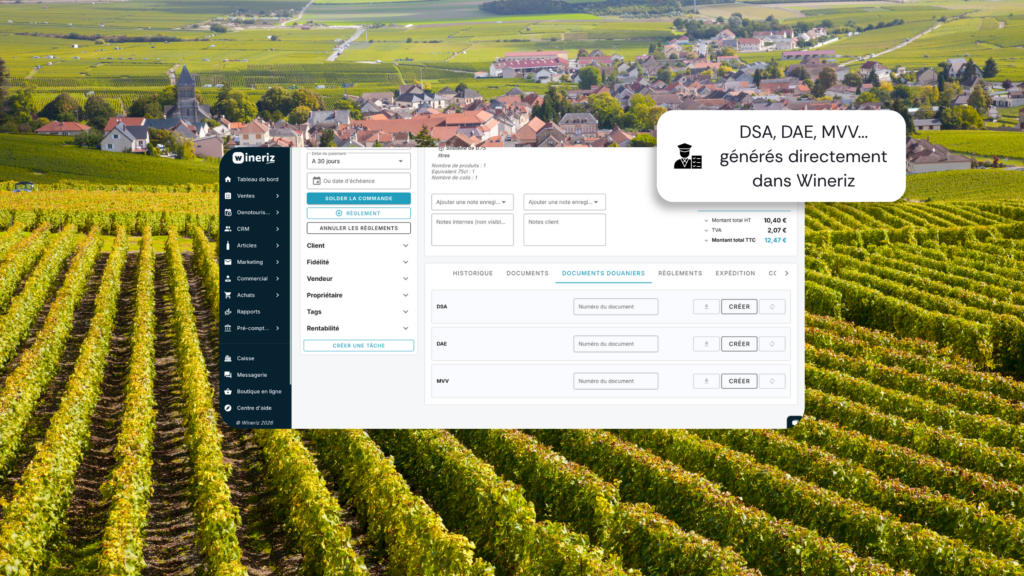The image size is (1024, 576).
Task: Click the Caisse register icon
Action: (x=228, y=359)
